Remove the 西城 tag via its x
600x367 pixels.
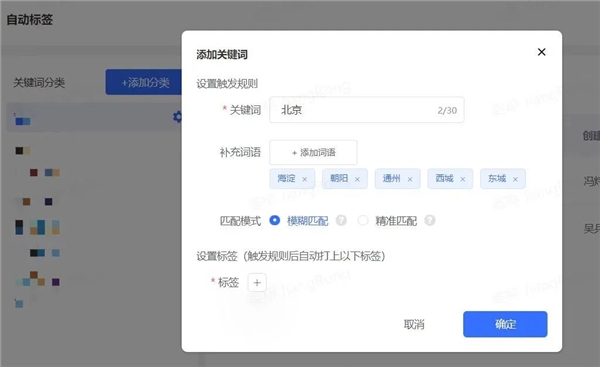[463, 179]
